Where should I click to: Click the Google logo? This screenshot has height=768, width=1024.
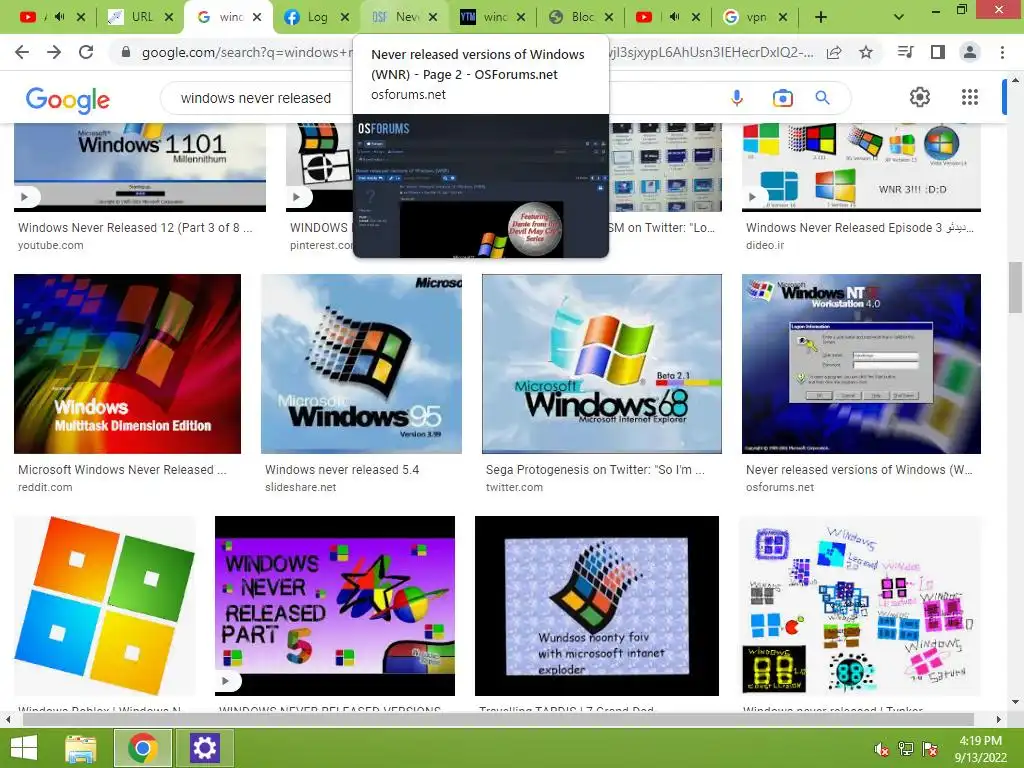[x=67, y=99]
